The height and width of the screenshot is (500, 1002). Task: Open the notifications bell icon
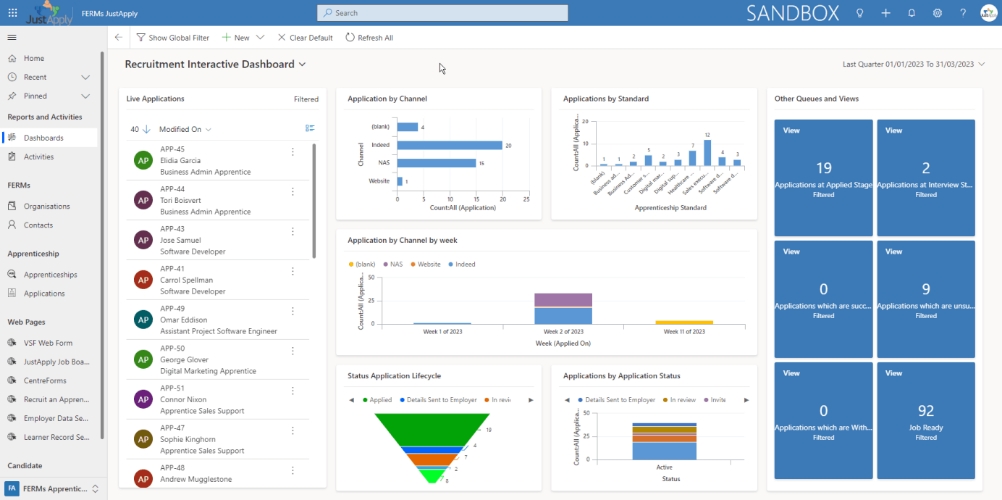click(911, 13)
